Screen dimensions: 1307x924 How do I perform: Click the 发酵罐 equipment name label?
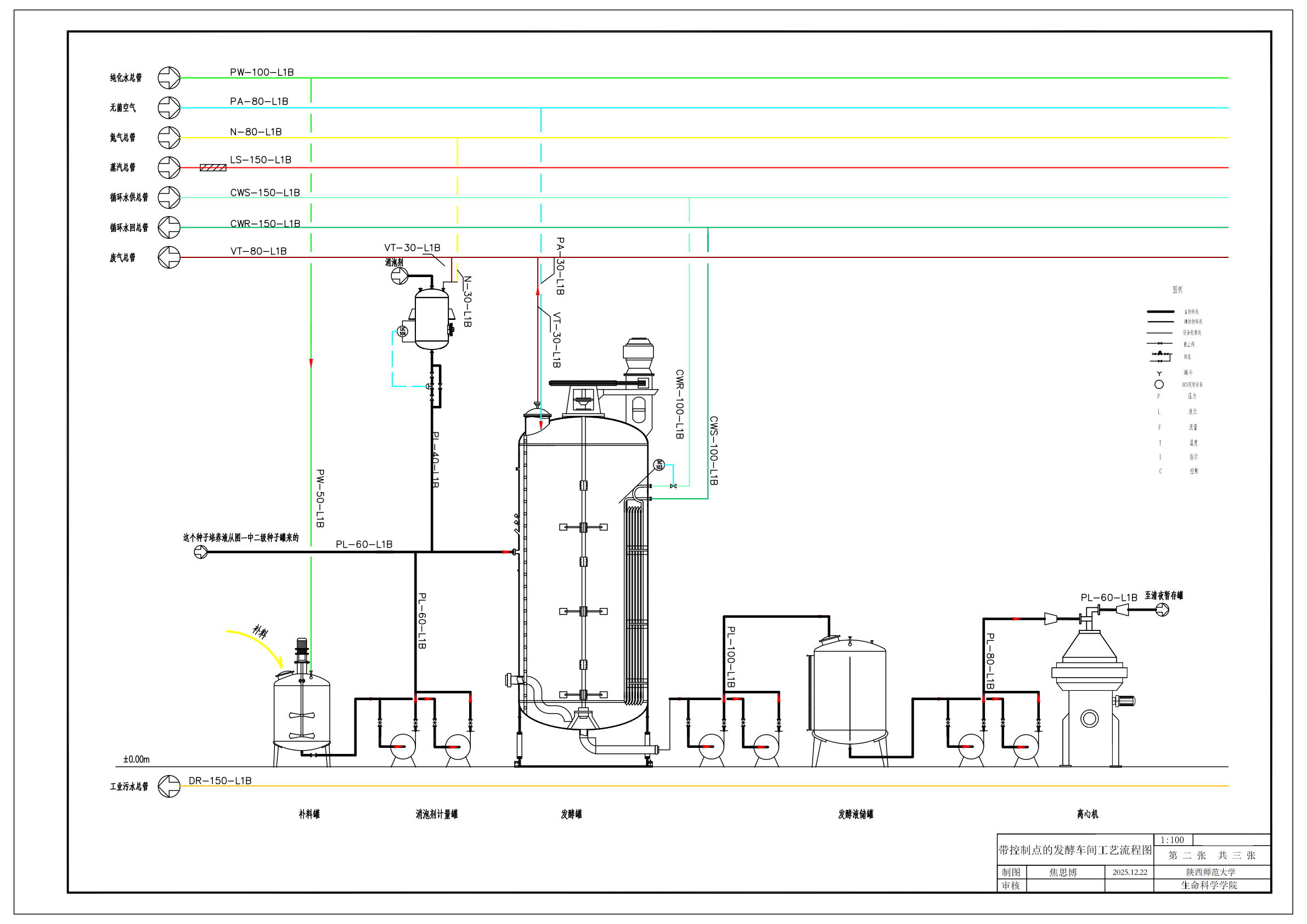(x=571, y=815)
